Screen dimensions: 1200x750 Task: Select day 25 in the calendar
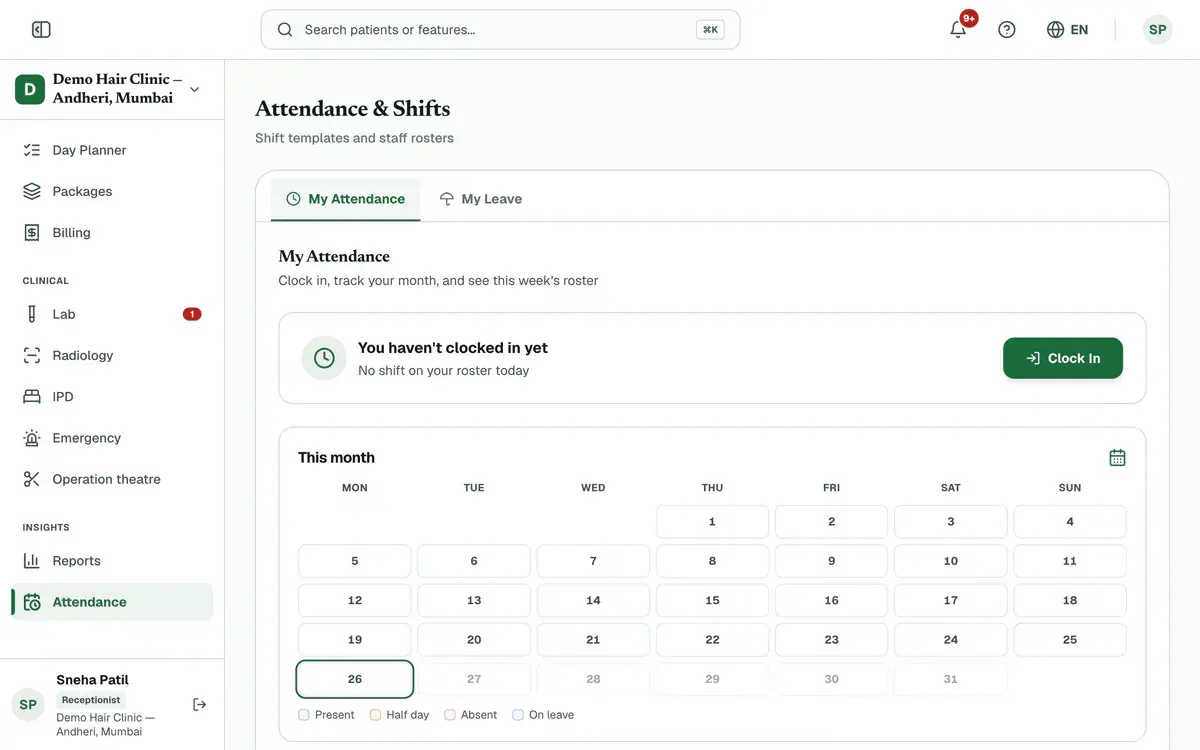(1070, 640)
